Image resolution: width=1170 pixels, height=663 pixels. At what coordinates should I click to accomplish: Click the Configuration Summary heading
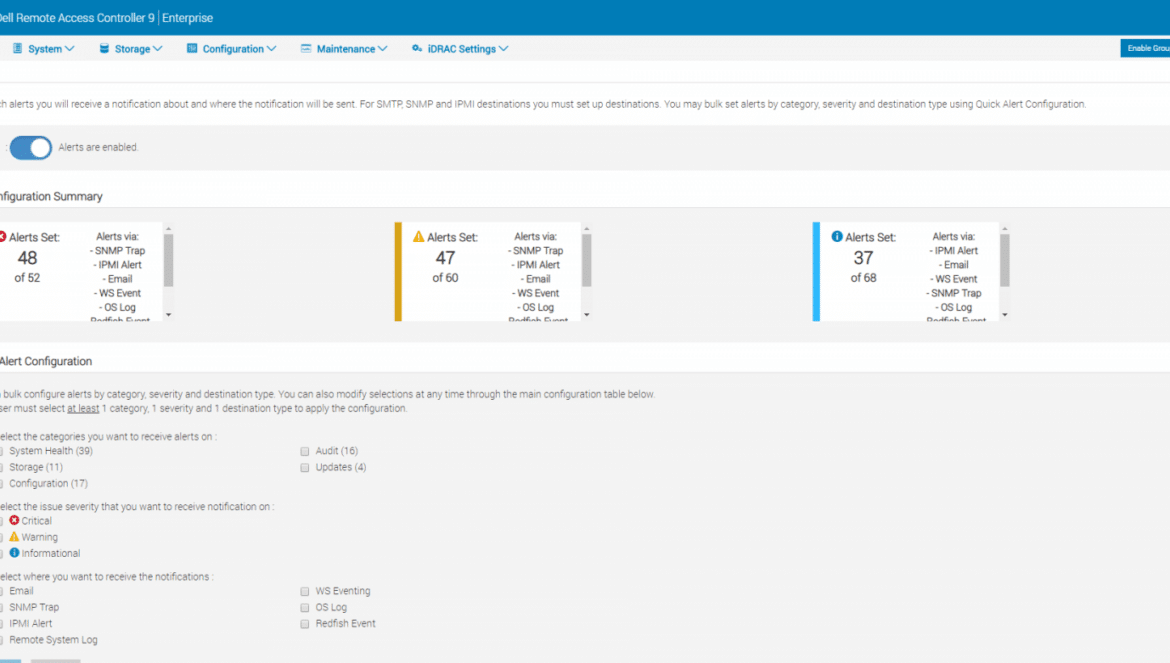click(x=51, y=197)
